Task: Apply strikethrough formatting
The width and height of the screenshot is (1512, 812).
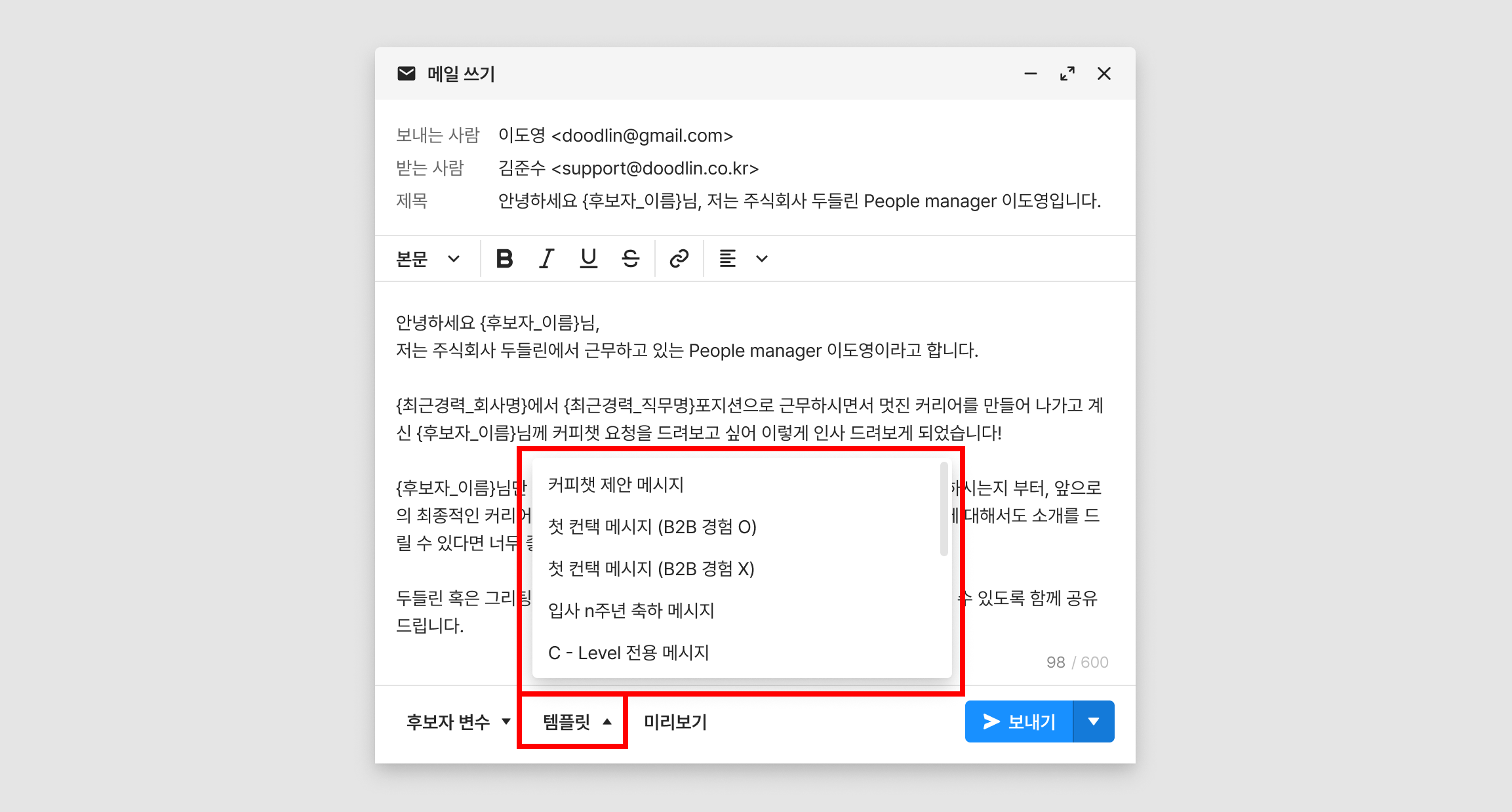Action: (x=630, y=258)
